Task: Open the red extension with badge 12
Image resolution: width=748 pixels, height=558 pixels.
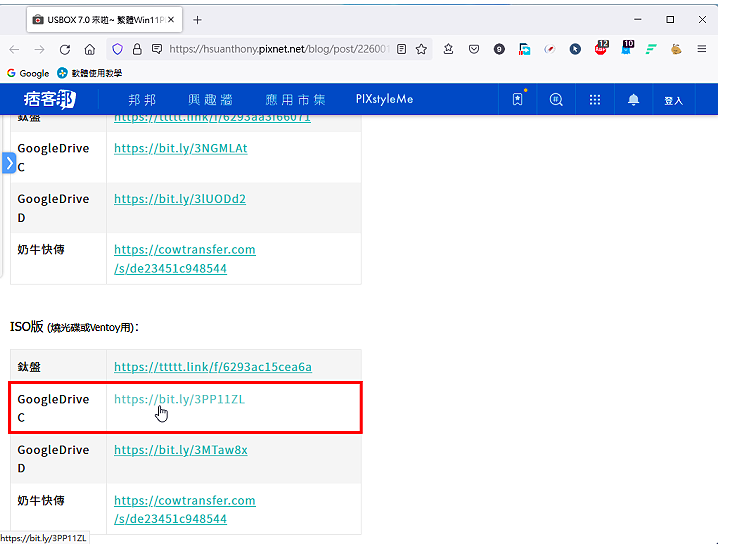Action: [x=601, y=48]
